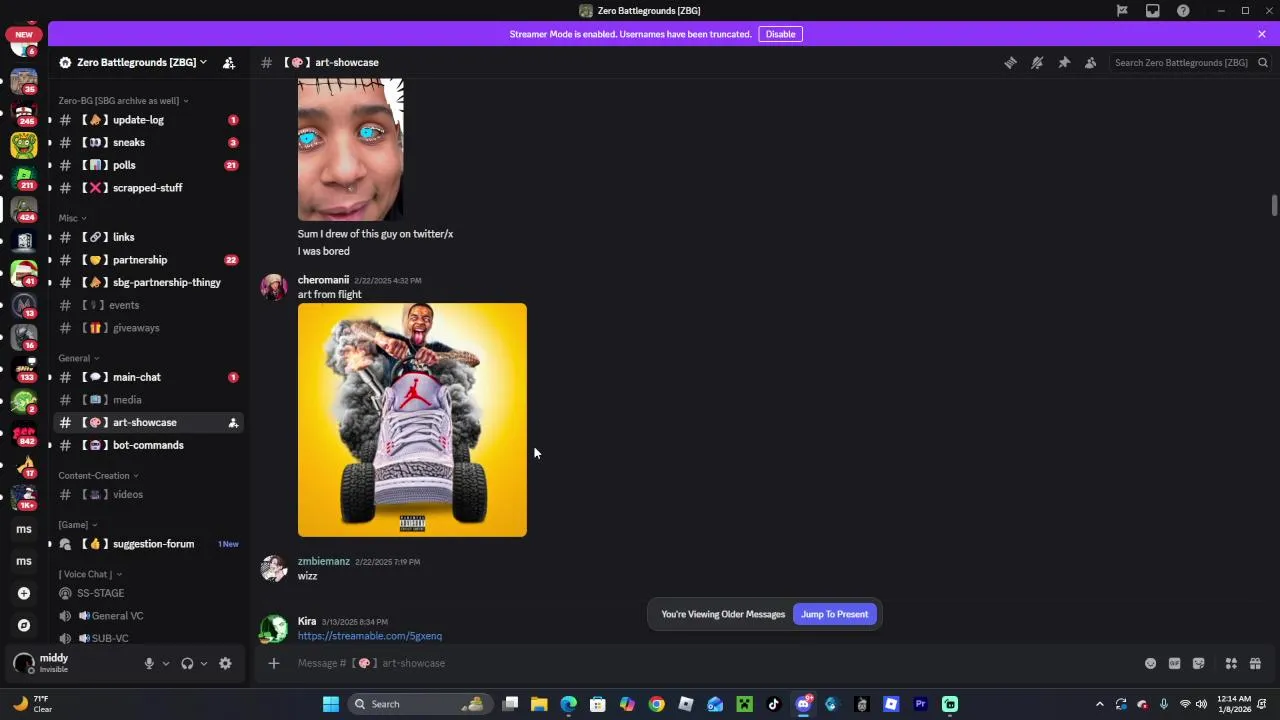Open pinned messages icon
The width and height of the screenshot is (1280, 720).
pos(1064,62)
